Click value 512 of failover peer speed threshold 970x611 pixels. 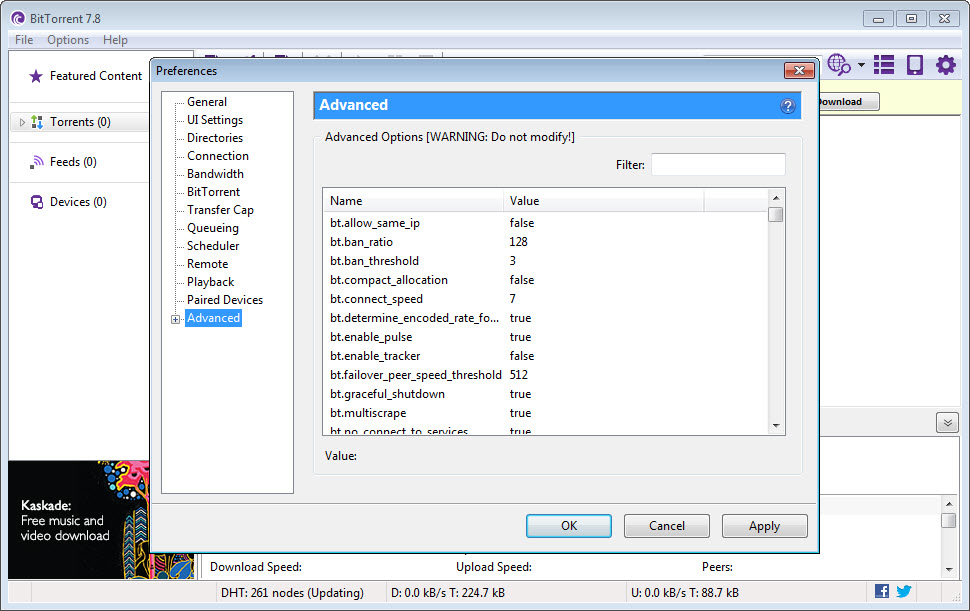[518, 375]
